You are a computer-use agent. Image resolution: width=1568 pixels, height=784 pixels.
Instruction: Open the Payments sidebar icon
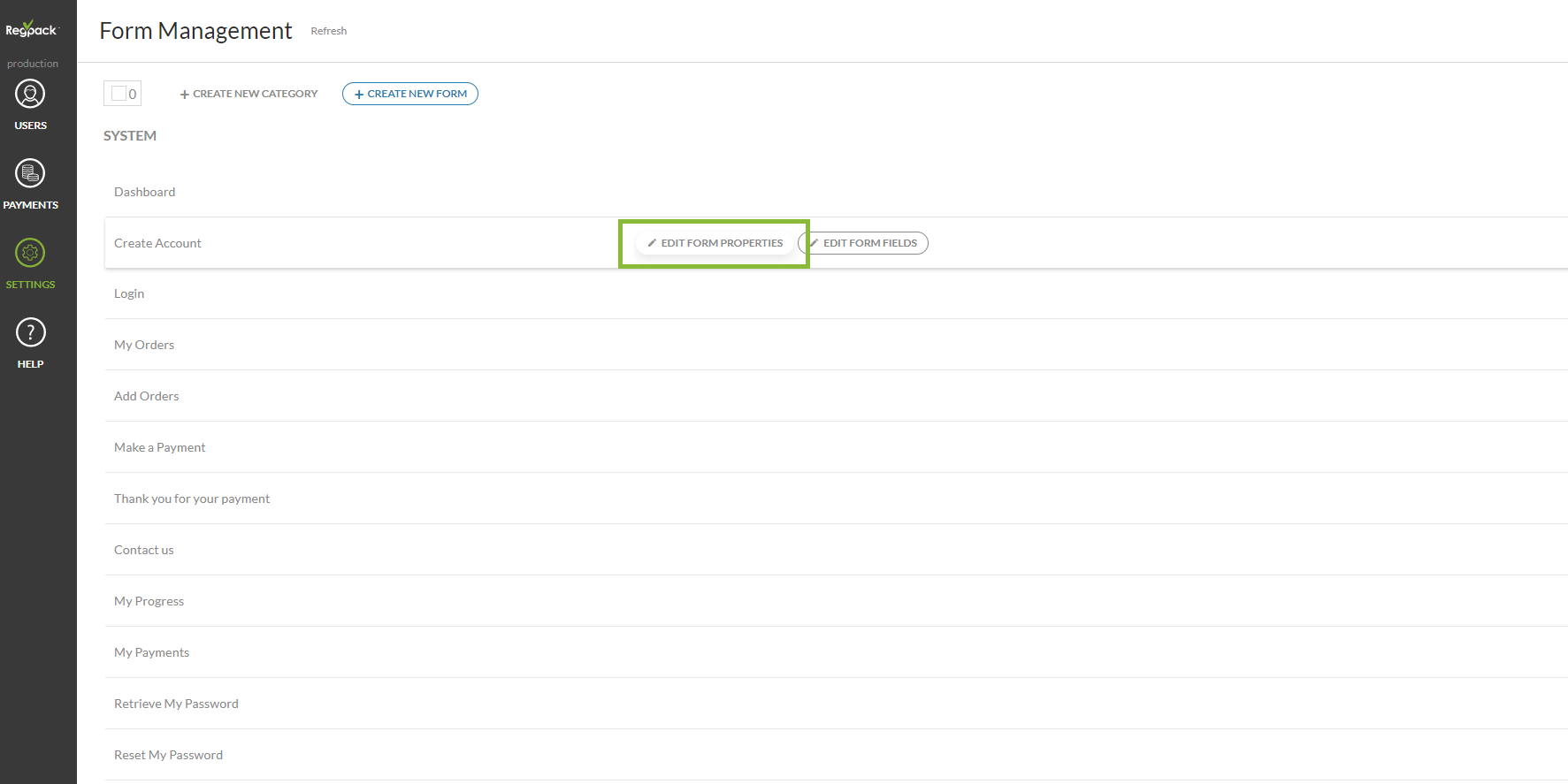[30, 174]
